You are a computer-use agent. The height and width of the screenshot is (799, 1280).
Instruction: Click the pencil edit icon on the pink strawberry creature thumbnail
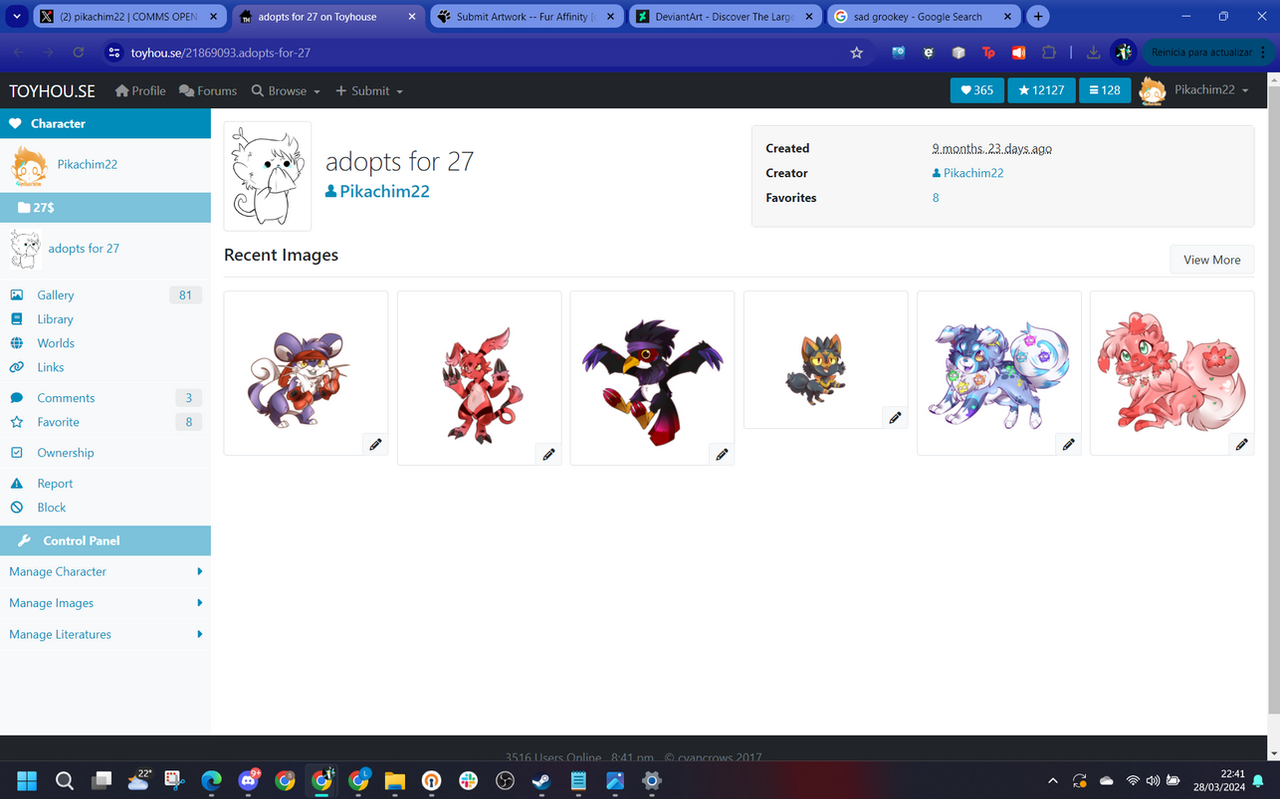point(1241,444)
